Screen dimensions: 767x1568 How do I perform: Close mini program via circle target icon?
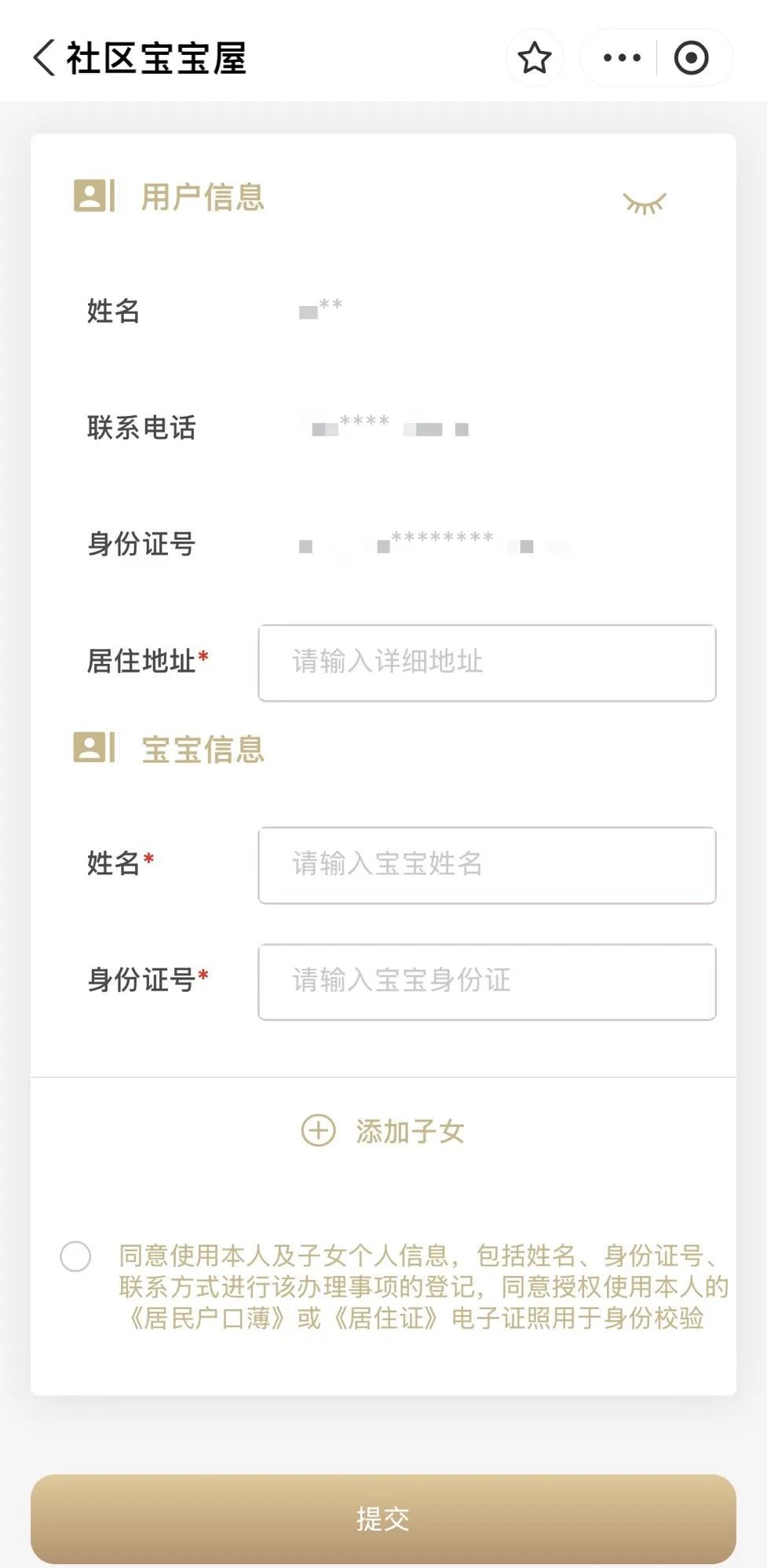[x=691, y=58]
